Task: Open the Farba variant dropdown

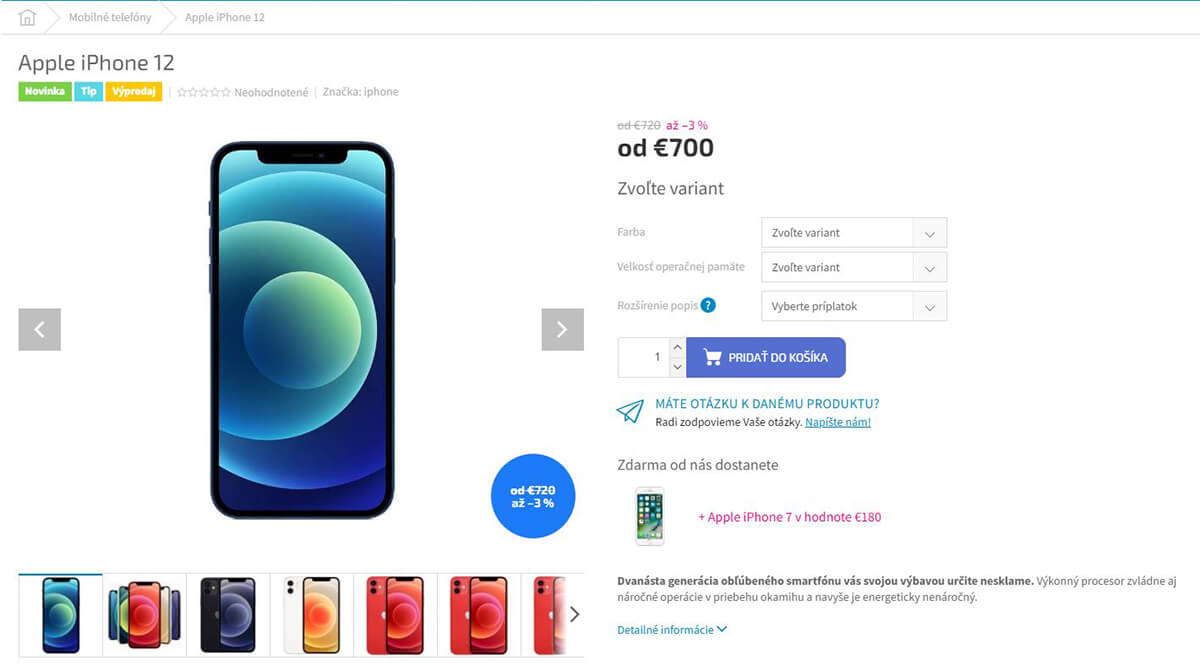Action: [x=853, y=233]
